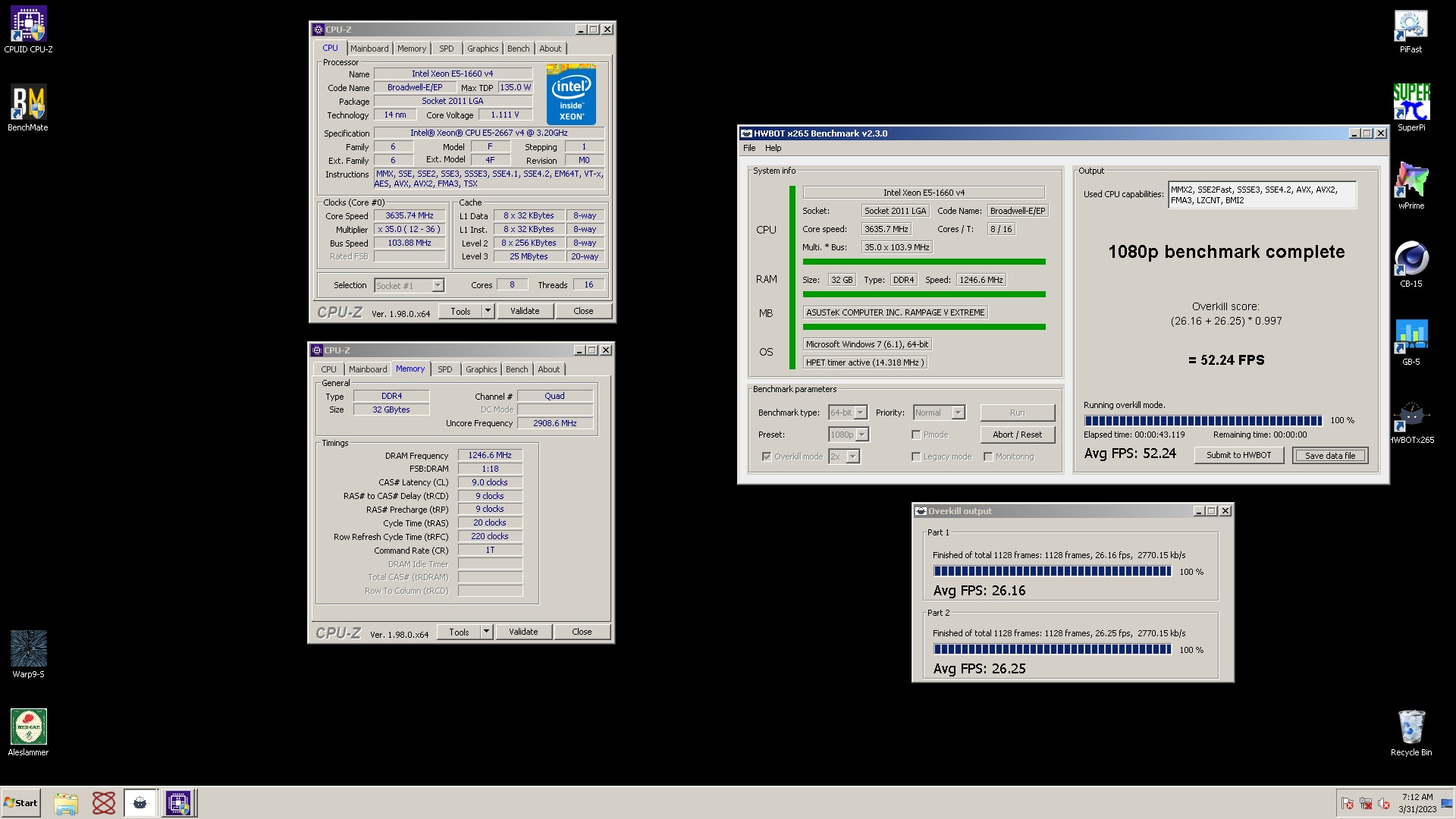Image resolution: width=1456 pixels, height=819 pixels.
Task: Open the HWBOTx265 desktop shortcut
Action: [1410, 421]
